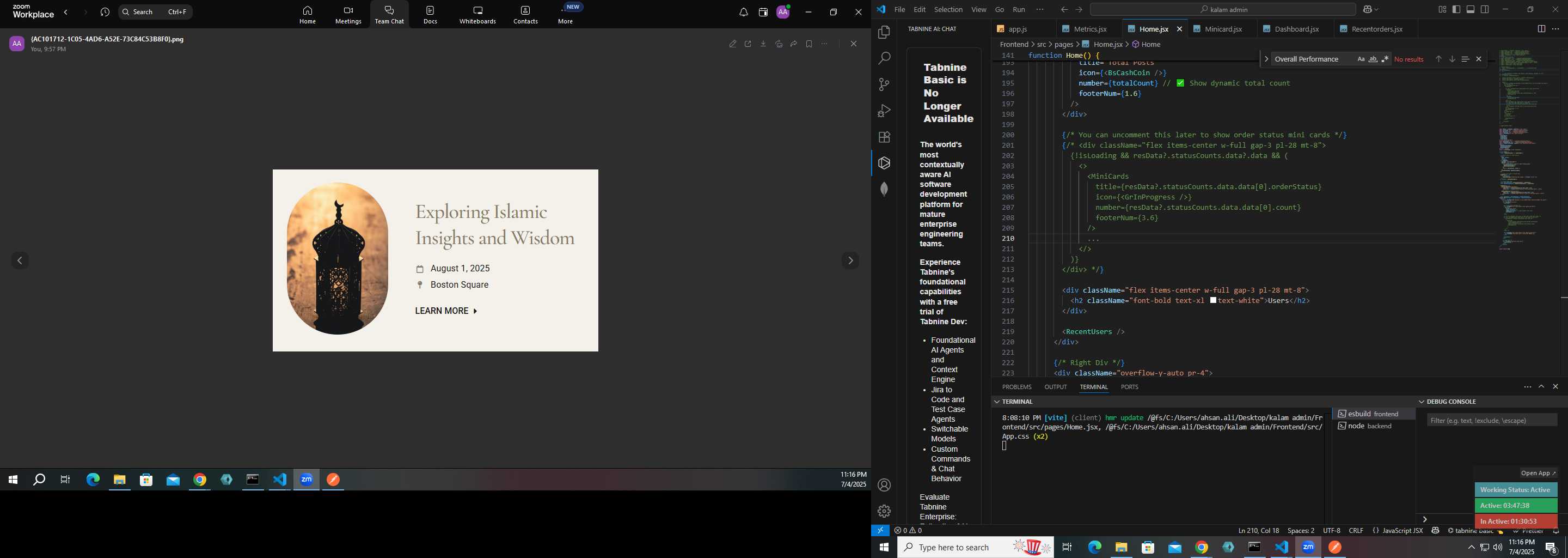Bookmark the image in Zoom viewer
The width and height of the screenshot is (1568, 558).
(x=809, y=44)
